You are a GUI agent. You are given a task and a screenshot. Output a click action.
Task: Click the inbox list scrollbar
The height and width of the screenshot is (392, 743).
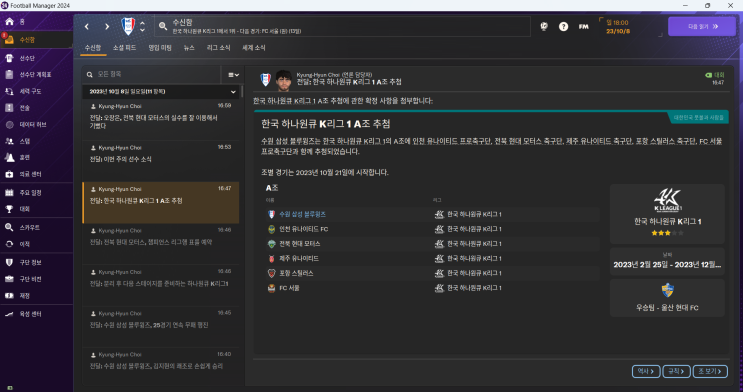coord(243,92)
